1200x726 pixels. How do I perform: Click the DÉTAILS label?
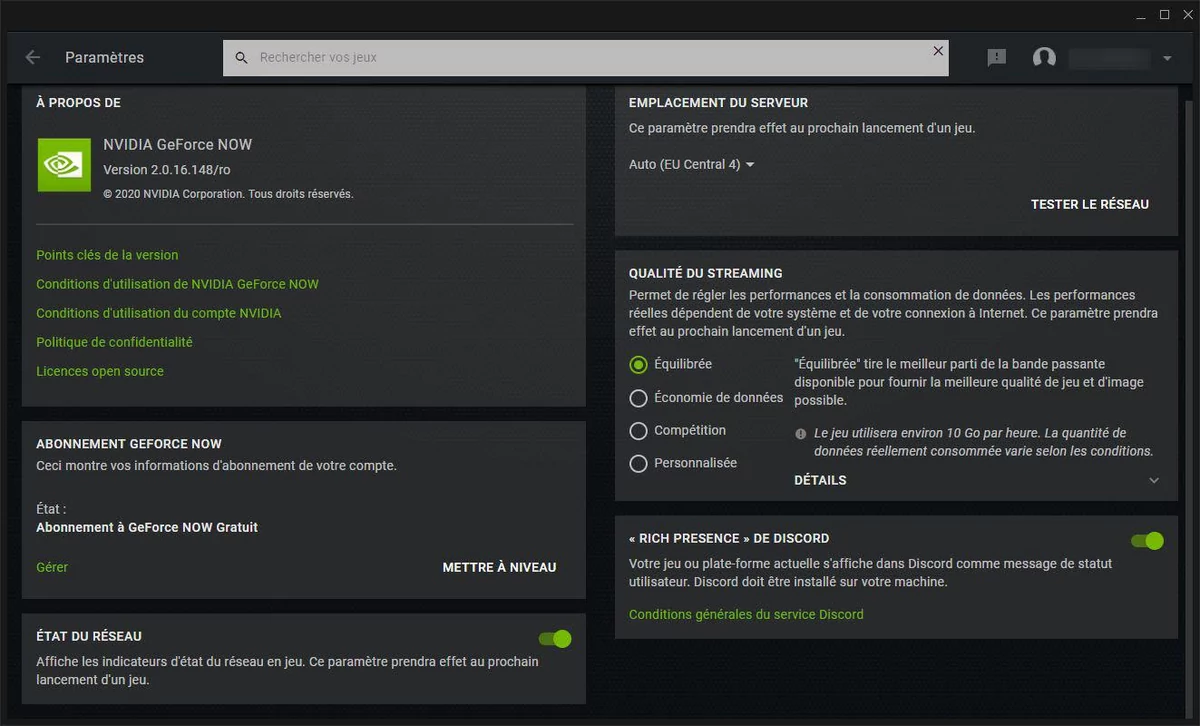tap(820, 480)
